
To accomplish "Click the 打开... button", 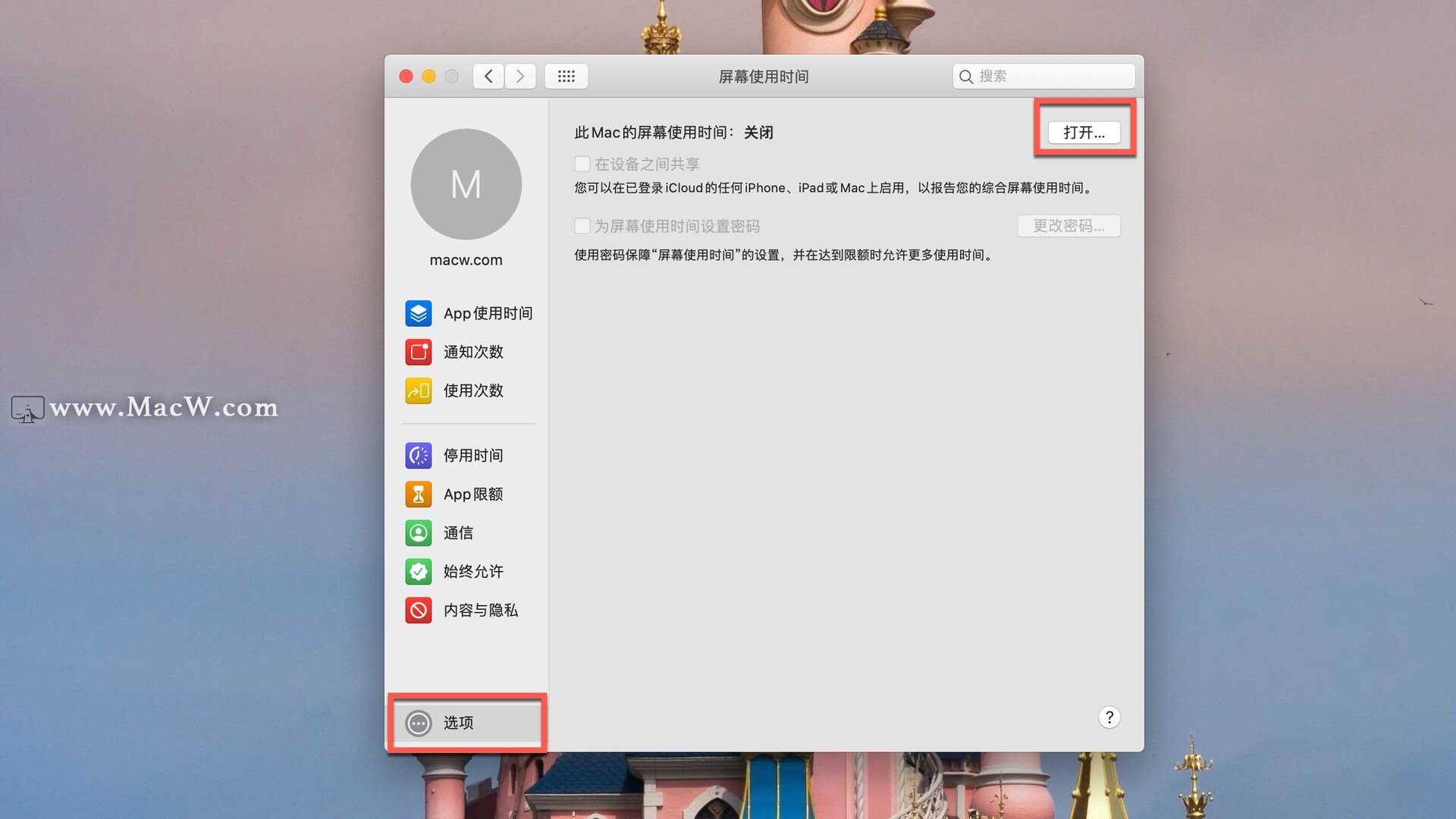I will [x=1084, y=132].
